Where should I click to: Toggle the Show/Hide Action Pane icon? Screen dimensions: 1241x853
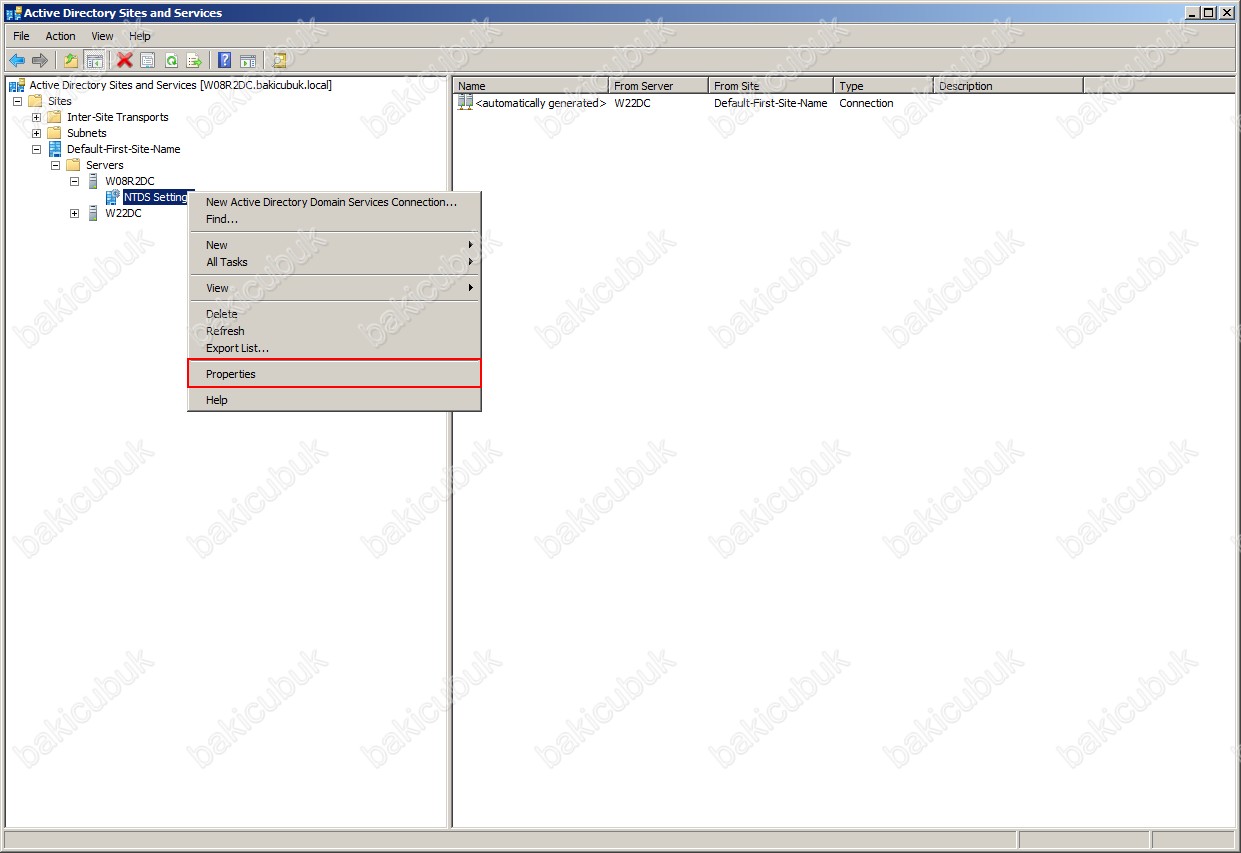click(x=247, y=60)
